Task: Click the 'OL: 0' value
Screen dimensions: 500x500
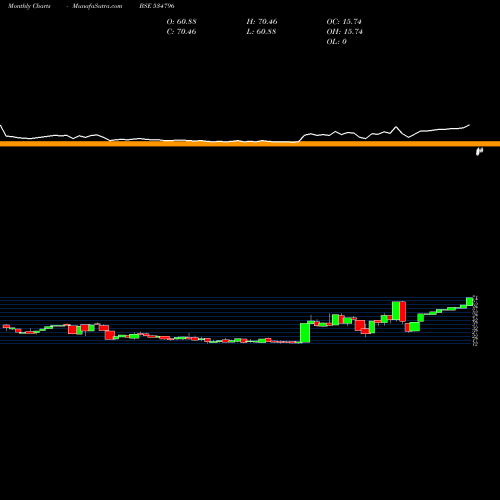Action: click(337, 42)
